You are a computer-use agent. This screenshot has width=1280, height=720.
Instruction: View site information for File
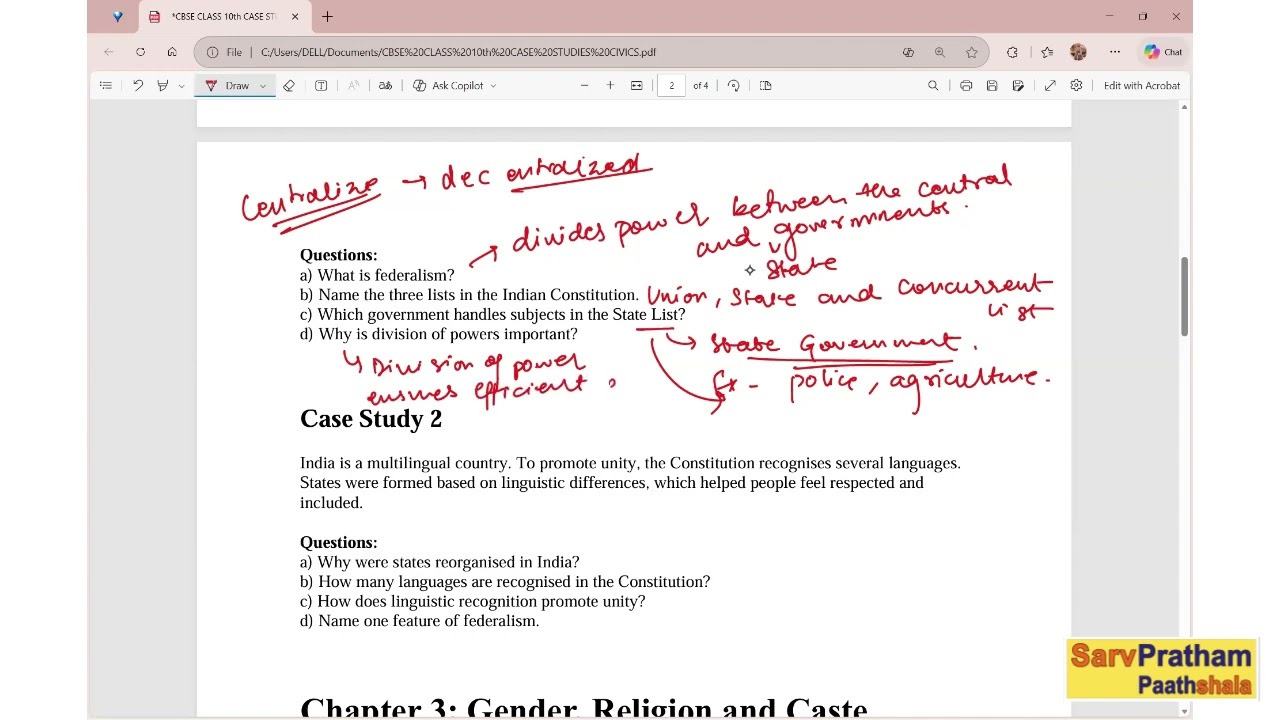pyautogui.click(x=225, y=52)
